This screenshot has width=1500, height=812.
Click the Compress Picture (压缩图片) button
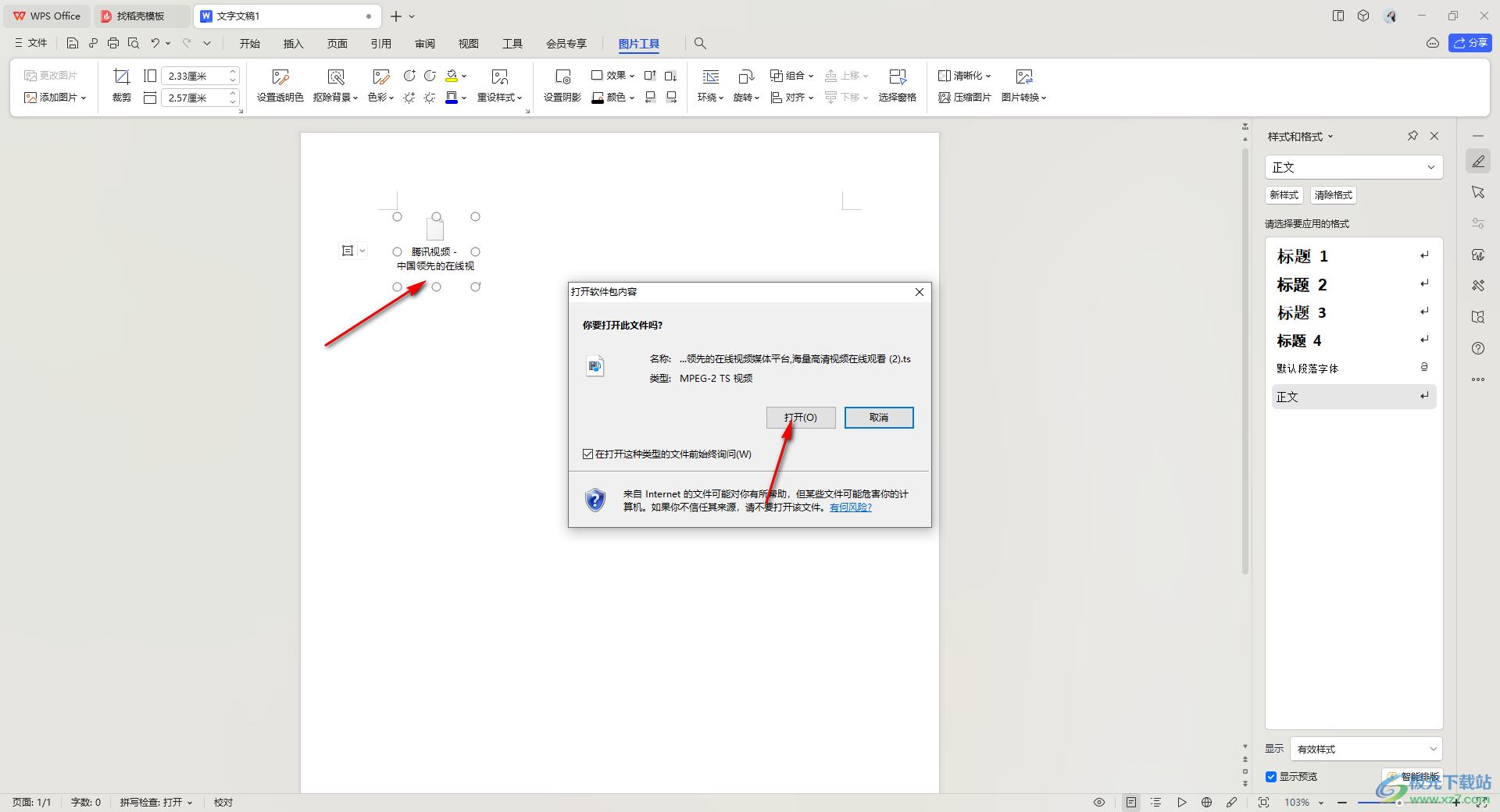965,98
